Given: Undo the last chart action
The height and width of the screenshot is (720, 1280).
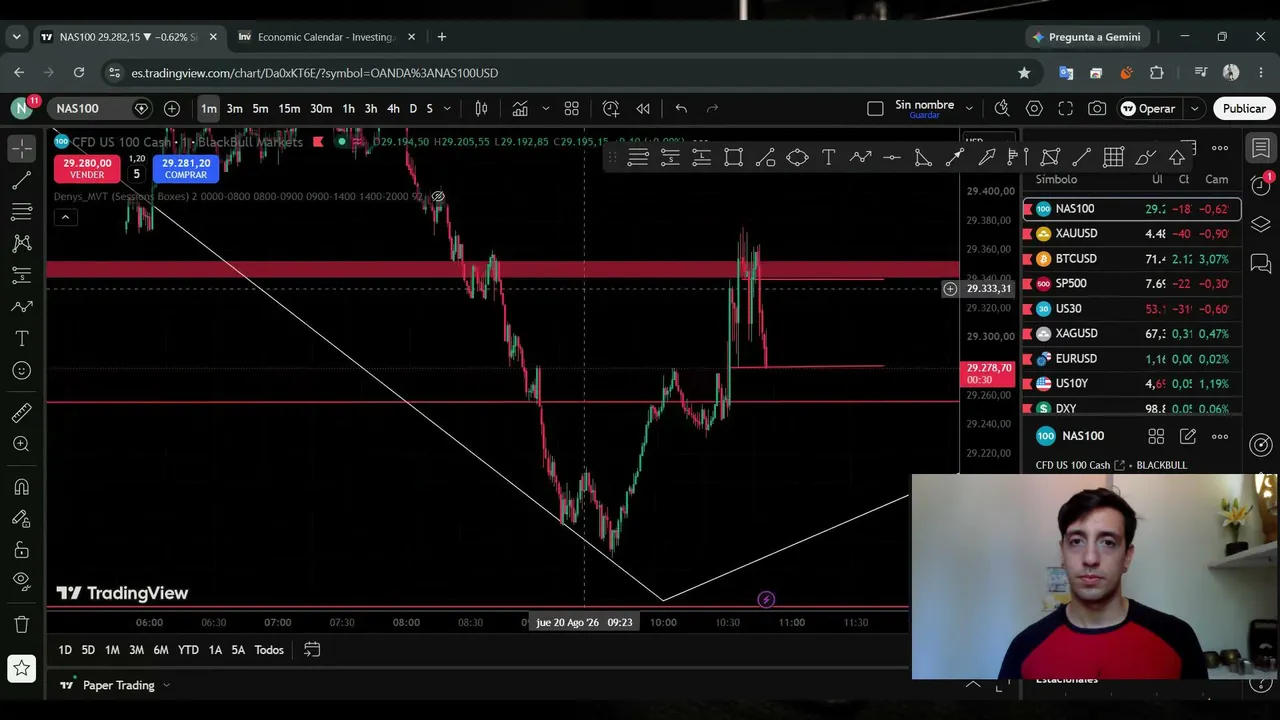Looking at the screenshot, I should pos(681,108).
